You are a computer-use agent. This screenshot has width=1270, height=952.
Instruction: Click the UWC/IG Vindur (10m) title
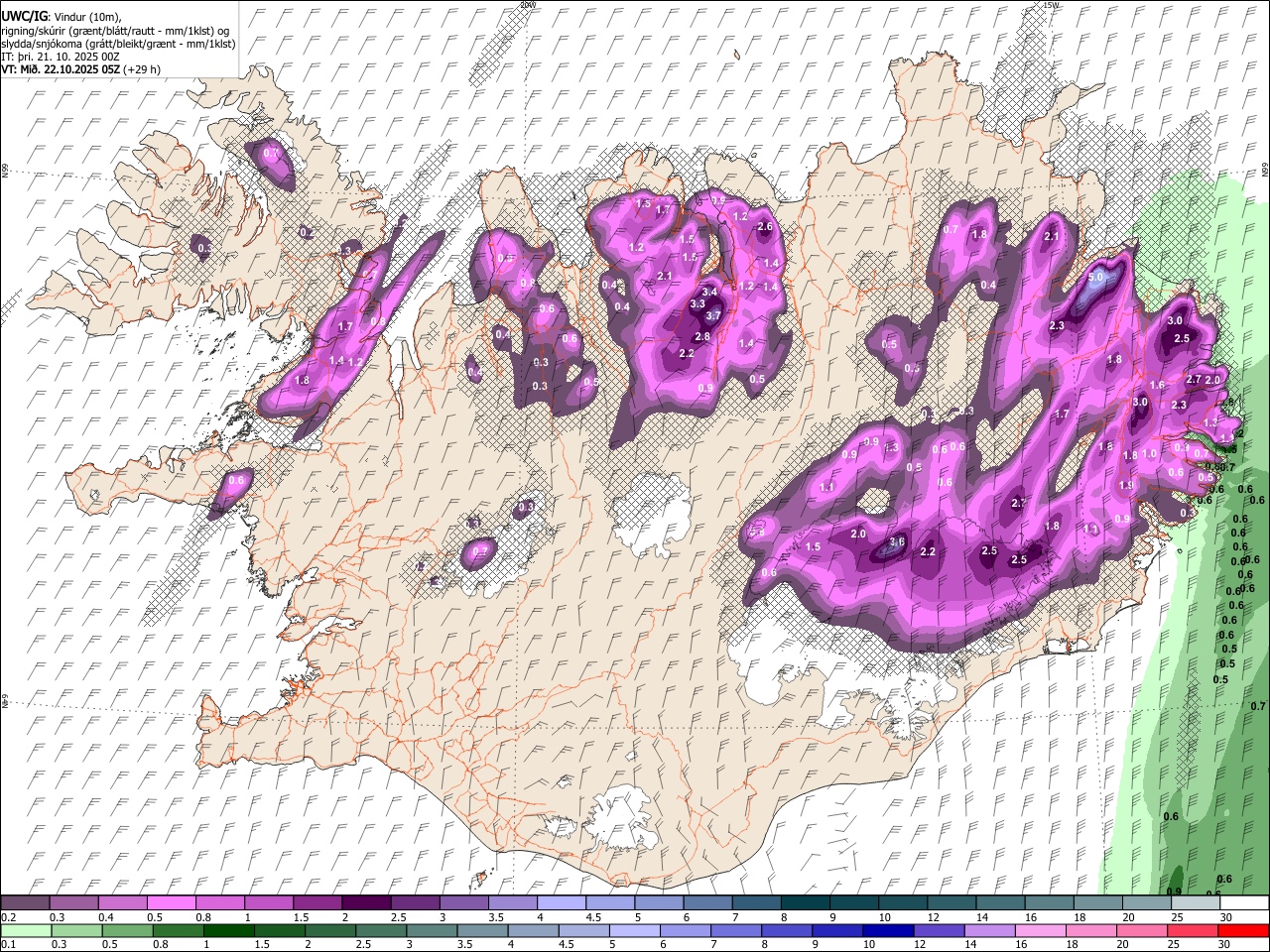click(x=61, y=16)
